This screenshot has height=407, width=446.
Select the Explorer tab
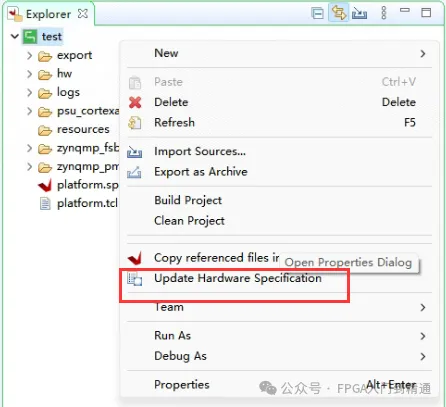pos(49,14)
